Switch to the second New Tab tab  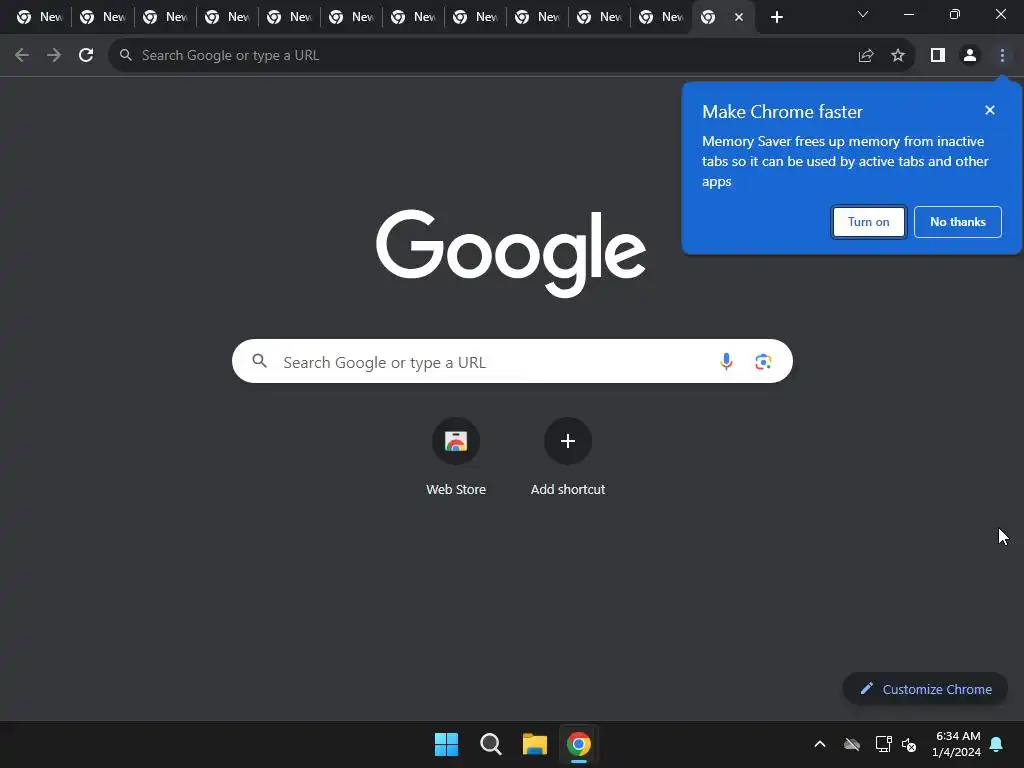pos(103,17)
